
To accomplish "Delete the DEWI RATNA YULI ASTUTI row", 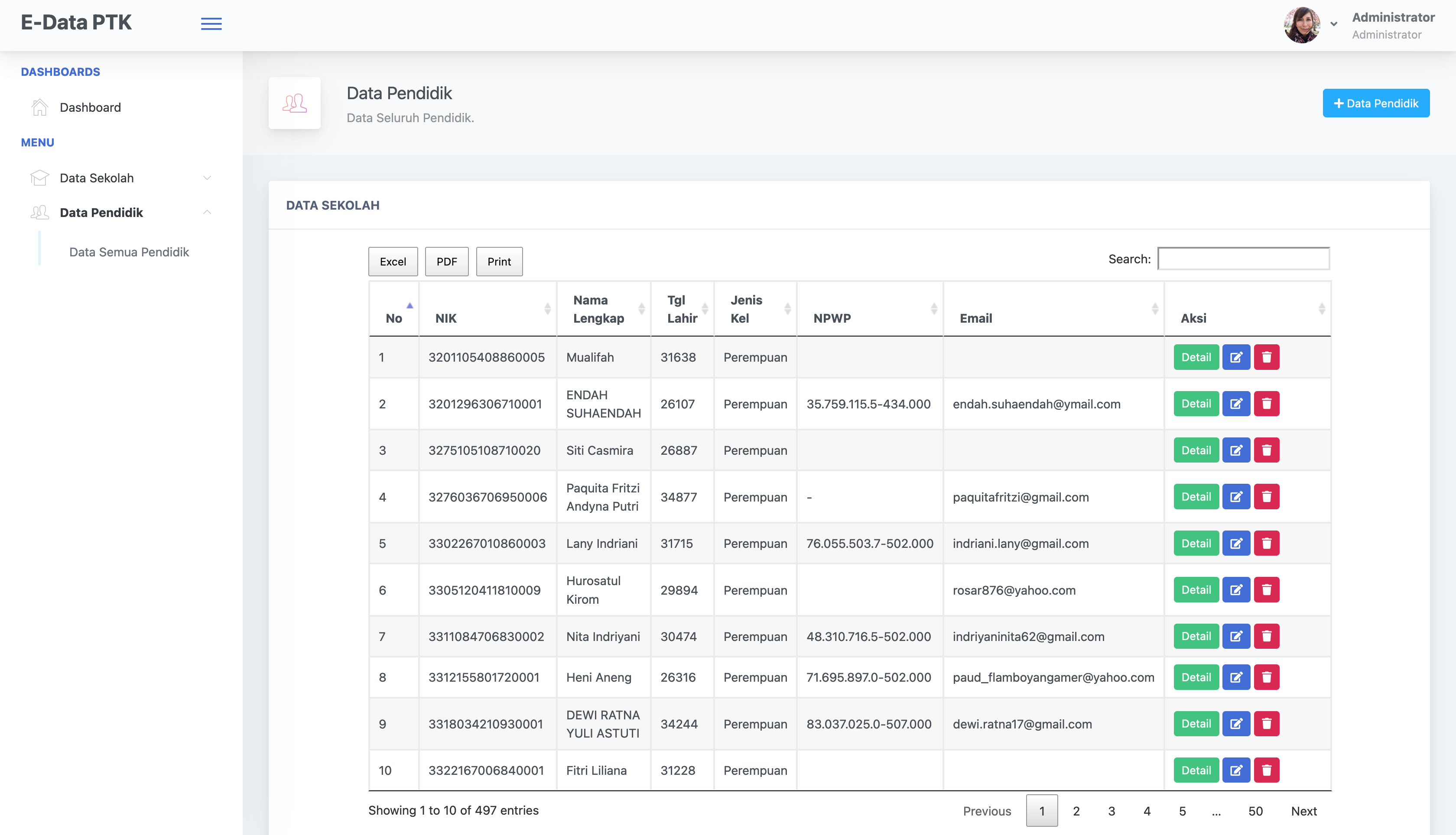I will point(1267,724).
